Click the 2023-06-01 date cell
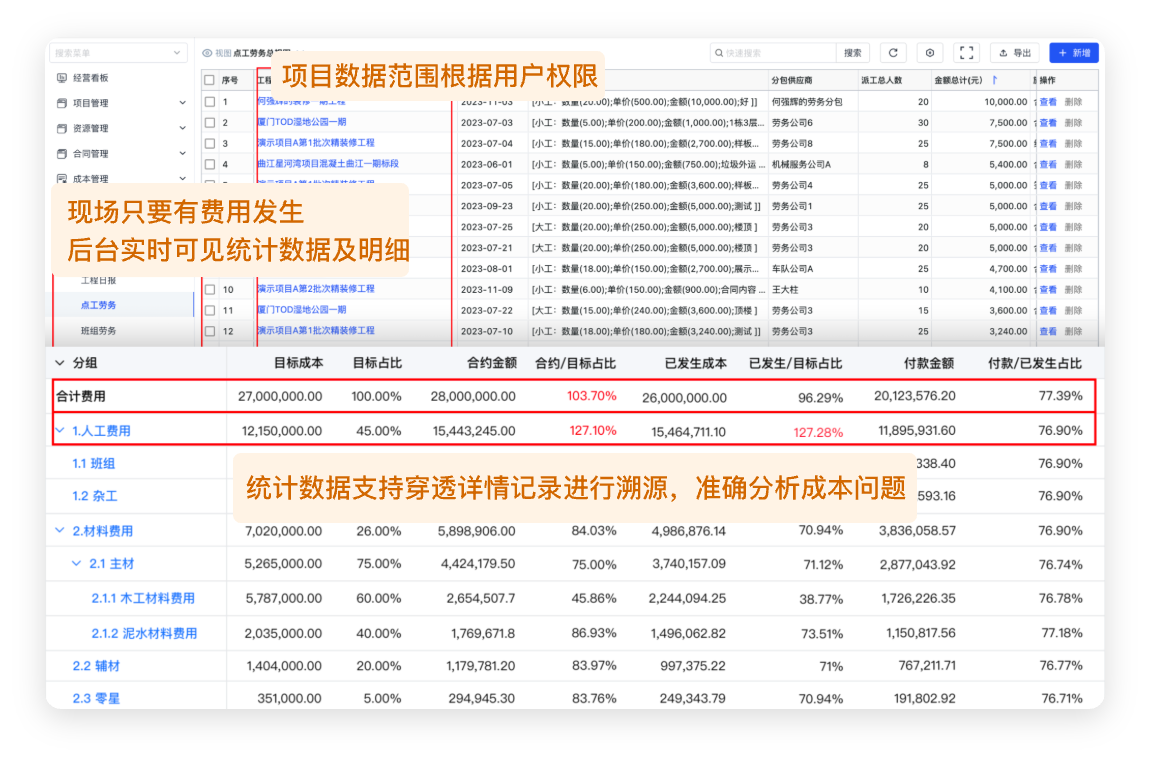1150x762 pixels. 486,164
